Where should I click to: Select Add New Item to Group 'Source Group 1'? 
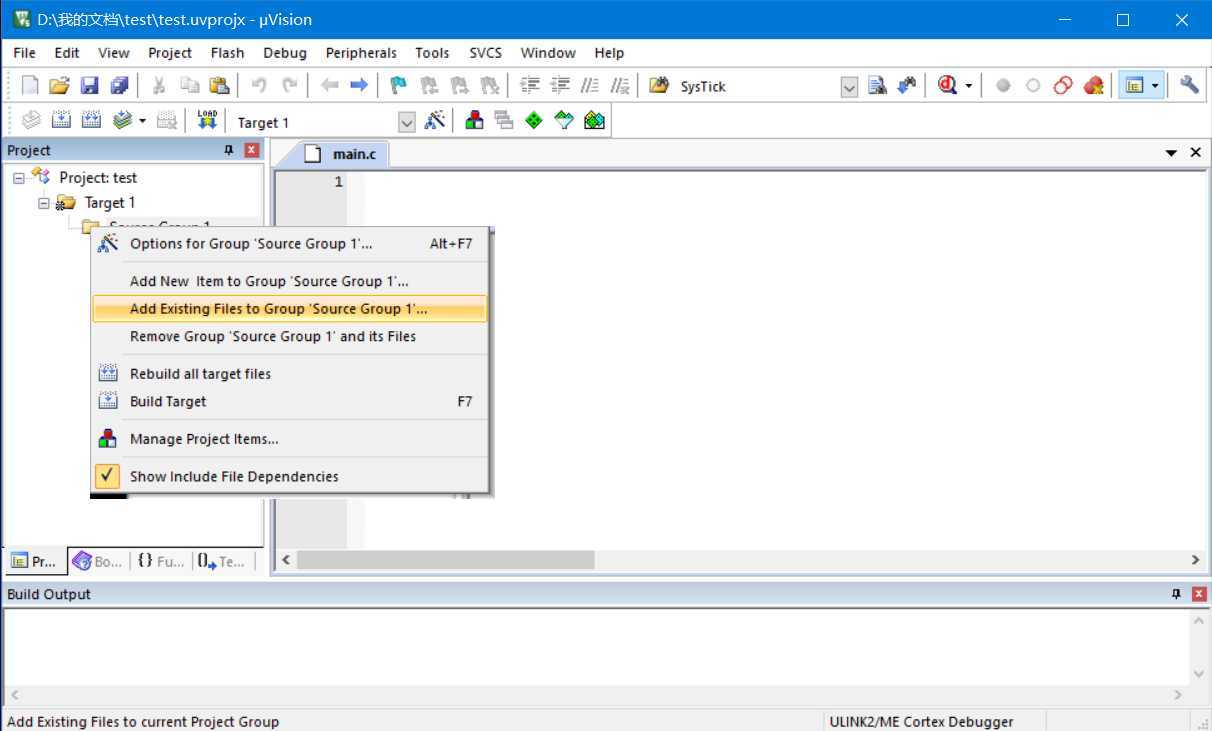[289, 281]
